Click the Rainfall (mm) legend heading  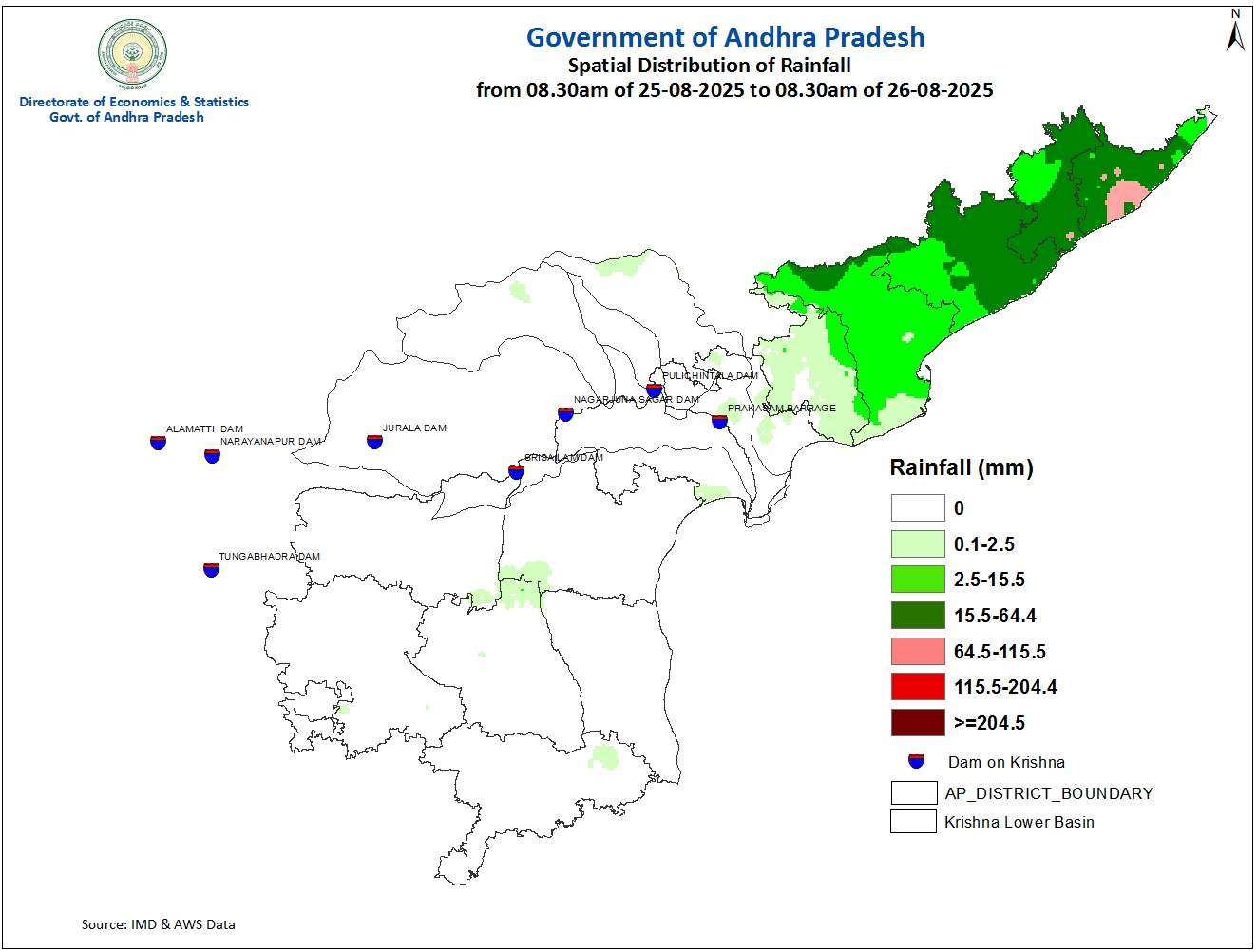click(962, 467)
